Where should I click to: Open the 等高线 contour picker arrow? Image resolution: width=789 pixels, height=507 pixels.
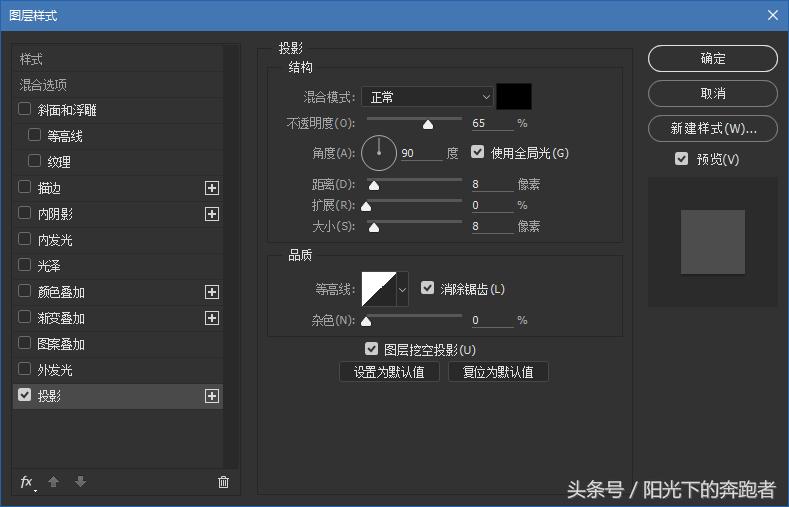point(403,289)
